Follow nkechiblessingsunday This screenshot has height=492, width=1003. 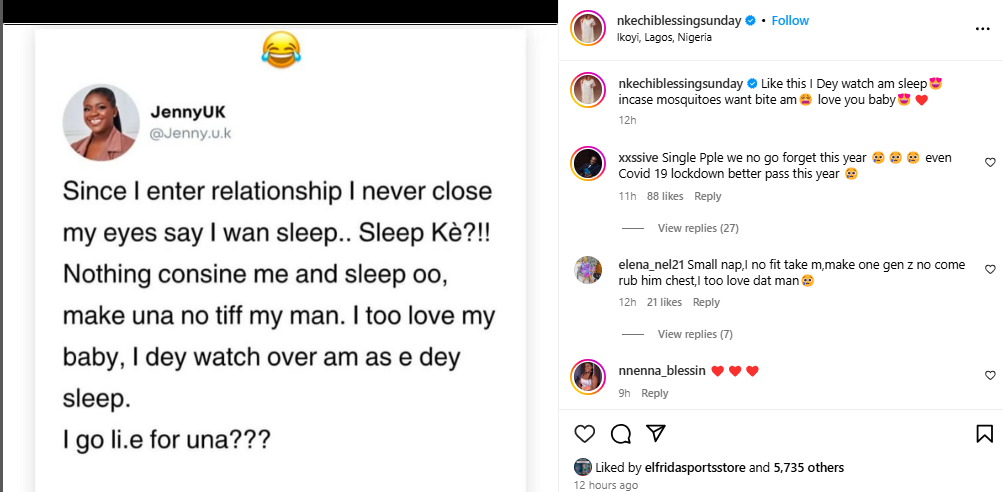(790, 20)
